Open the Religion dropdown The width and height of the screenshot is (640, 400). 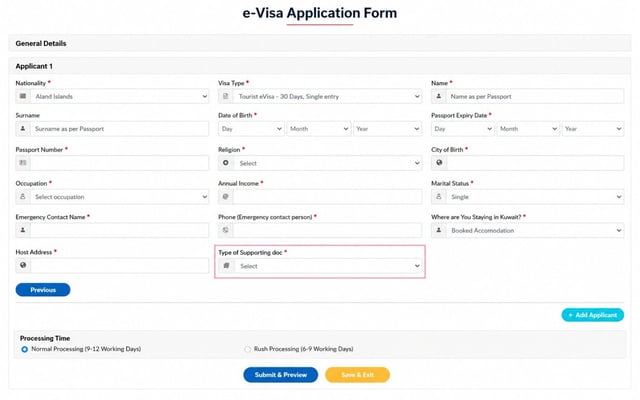pos(320,163)
